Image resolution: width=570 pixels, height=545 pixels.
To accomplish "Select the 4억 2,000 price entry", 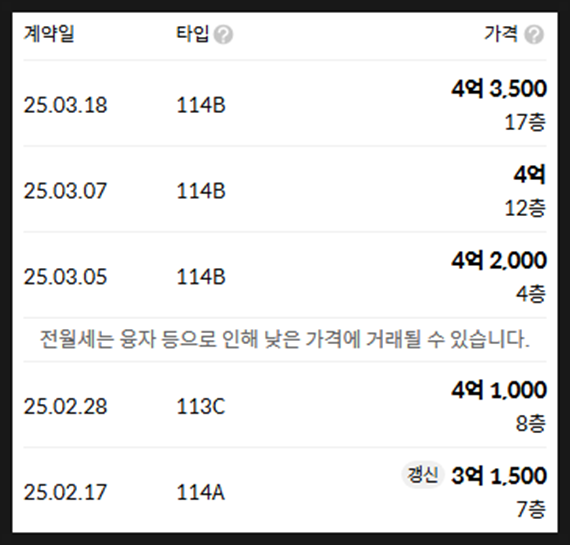I will [499, 260].
